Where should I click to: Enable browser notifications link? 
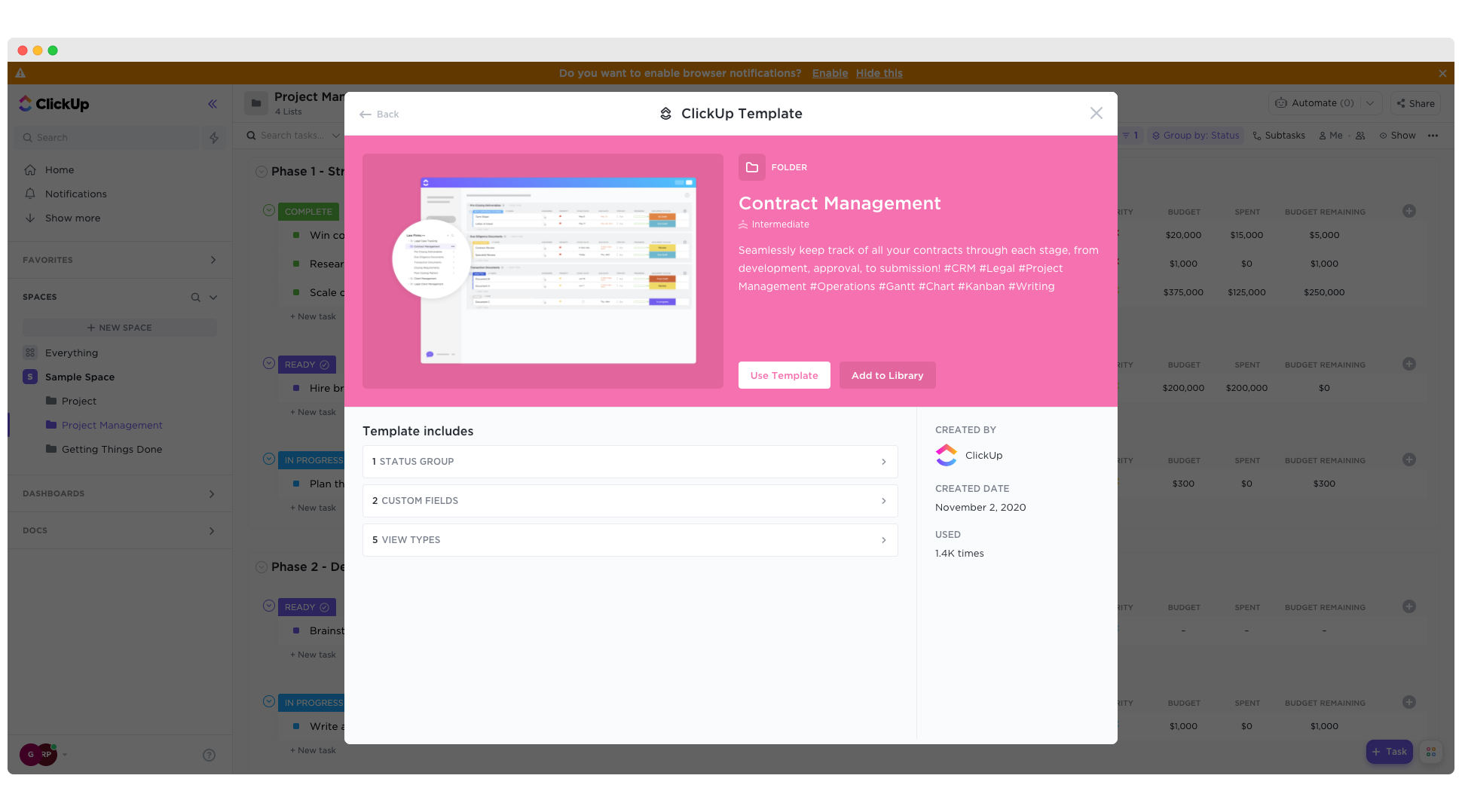830,73
